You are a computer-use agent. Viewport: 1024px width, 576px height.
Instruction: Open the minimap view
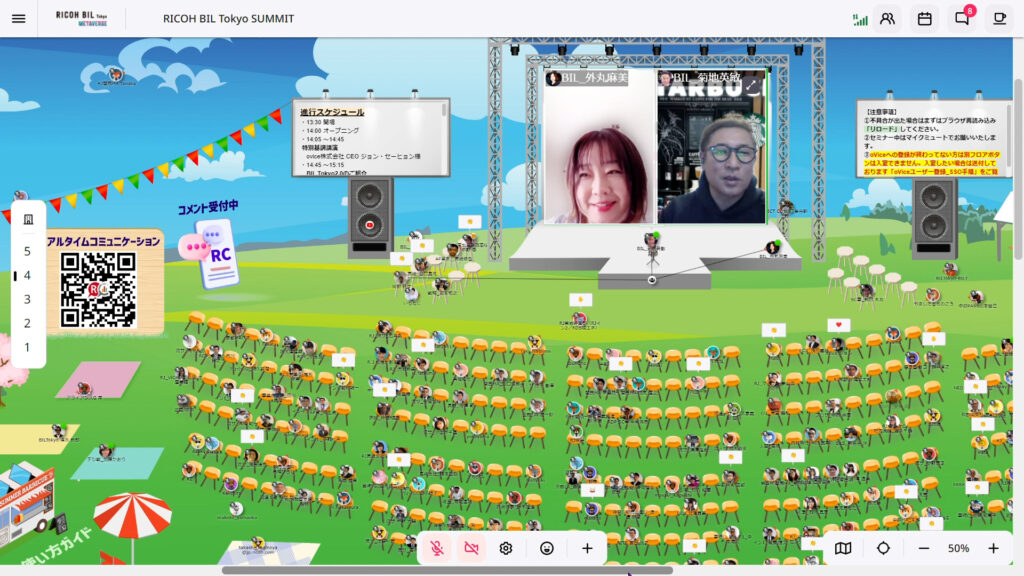pos(843,549)
